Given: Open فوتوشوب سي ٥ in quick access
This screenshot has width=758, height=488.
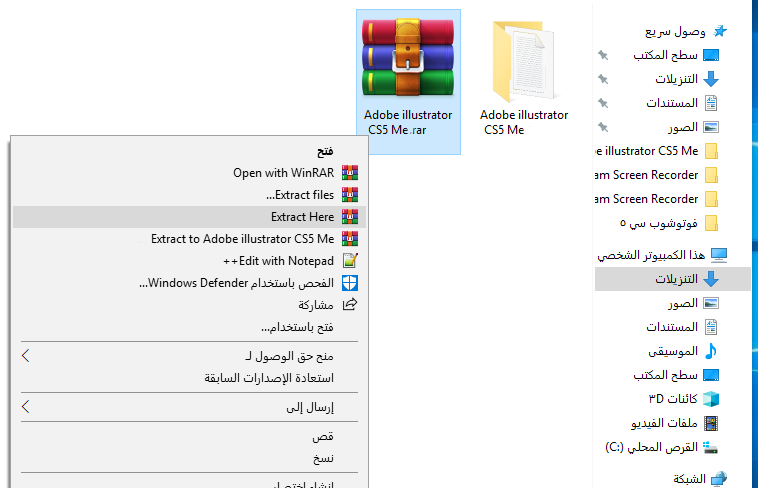Looking at the screenshot, I should pos(658,223).
